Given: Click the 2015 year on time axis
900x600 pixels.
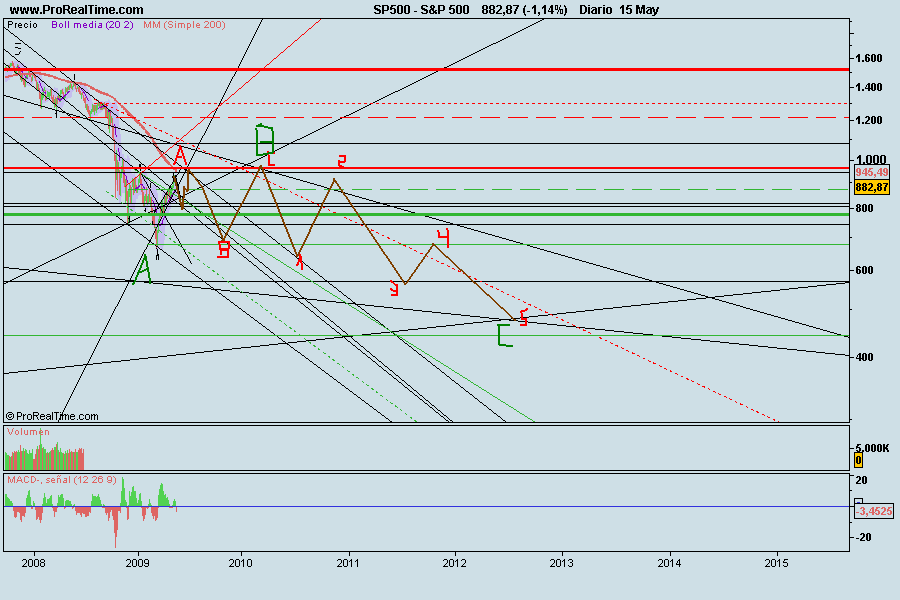Looking at the screenshot, I should point(777,563).
